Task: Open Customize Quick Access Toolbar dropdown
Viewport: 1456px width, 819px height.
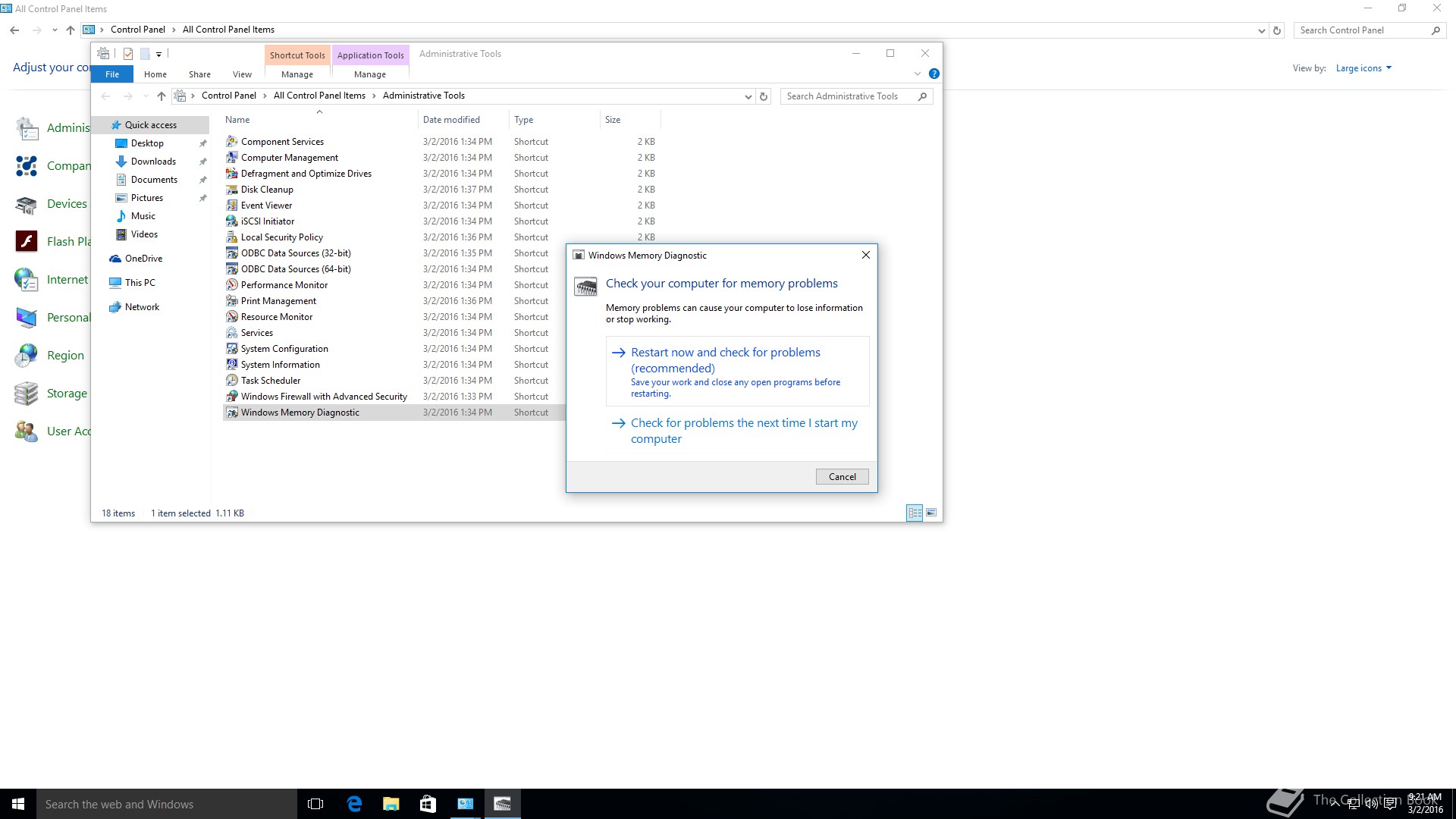Action: [x=158, y=54]
